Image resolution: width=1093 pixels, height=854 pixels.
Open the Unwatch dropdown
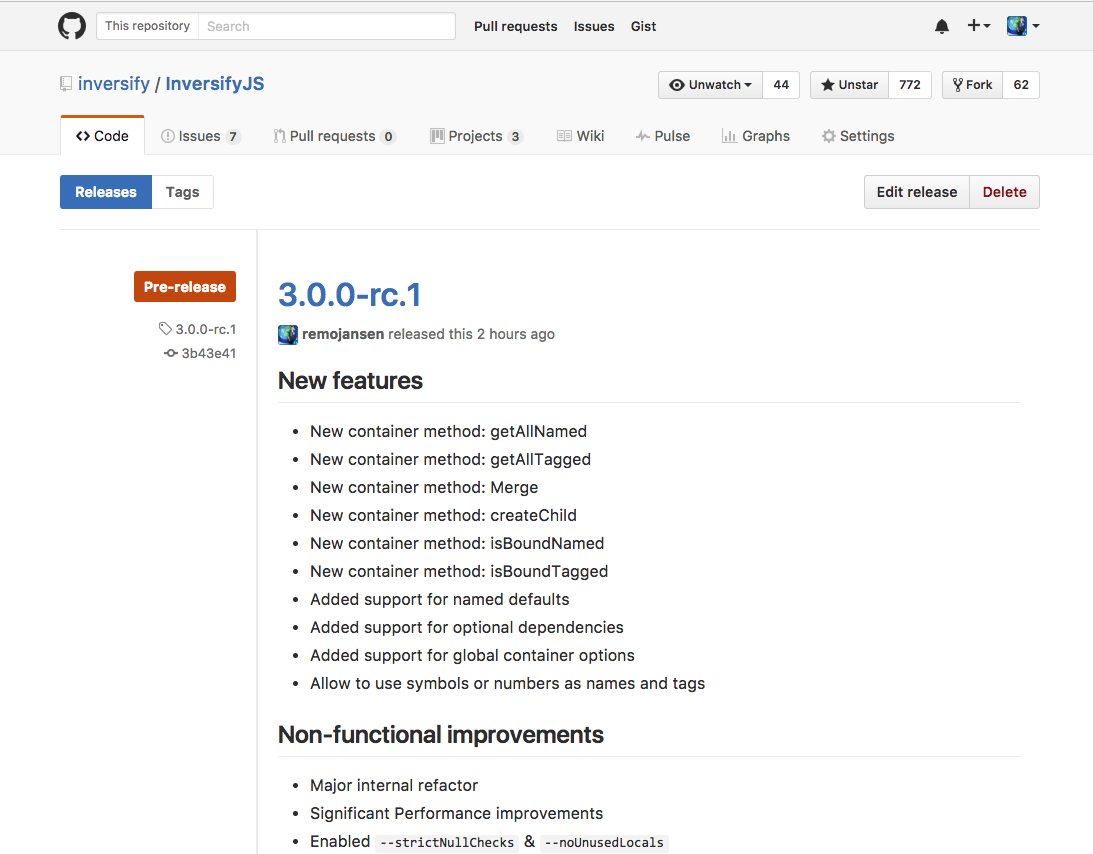click(710, 85)
